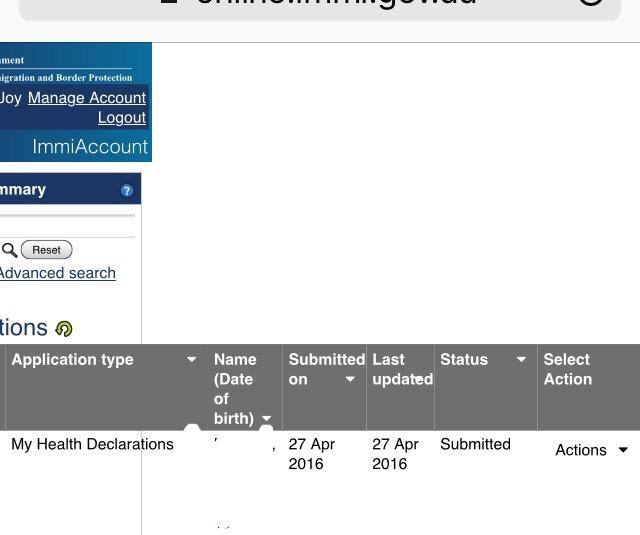Sort by Name (Date of birth) arrow
Image resolution: width=640 pixels, height=535 pixels.
(x=266, y=419)
